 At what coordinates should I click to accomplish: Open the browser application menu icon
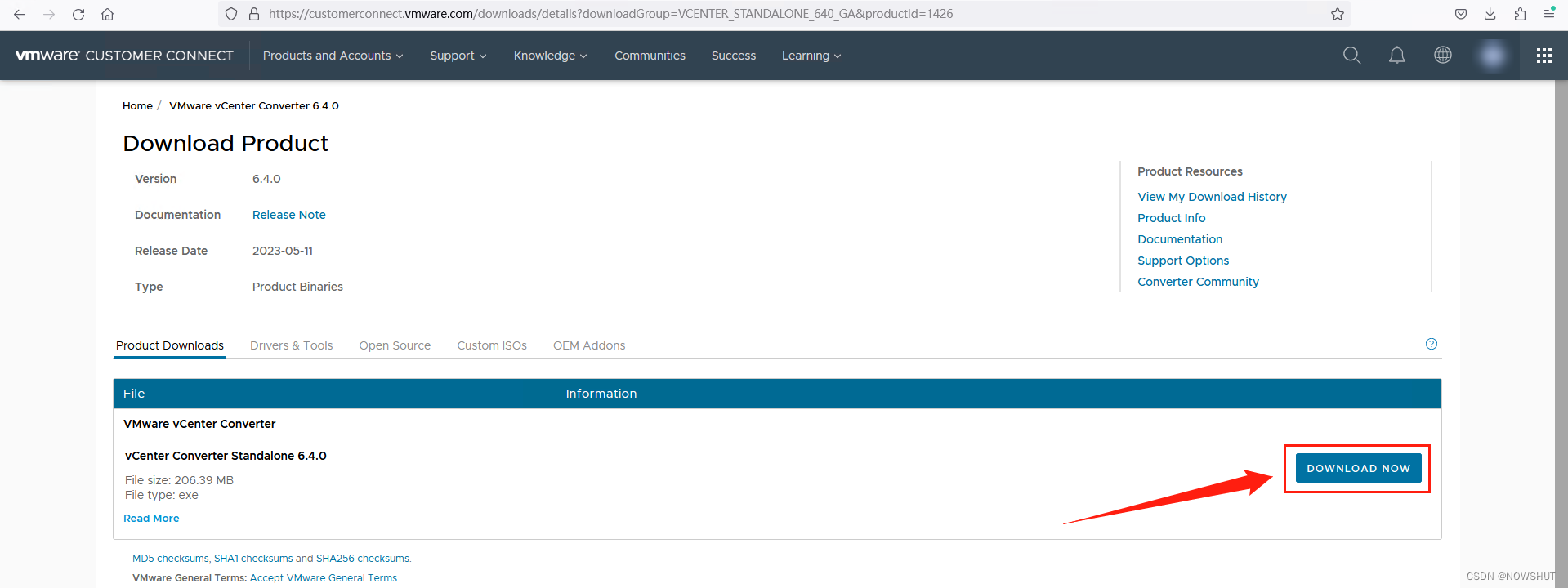[1549, 13]
